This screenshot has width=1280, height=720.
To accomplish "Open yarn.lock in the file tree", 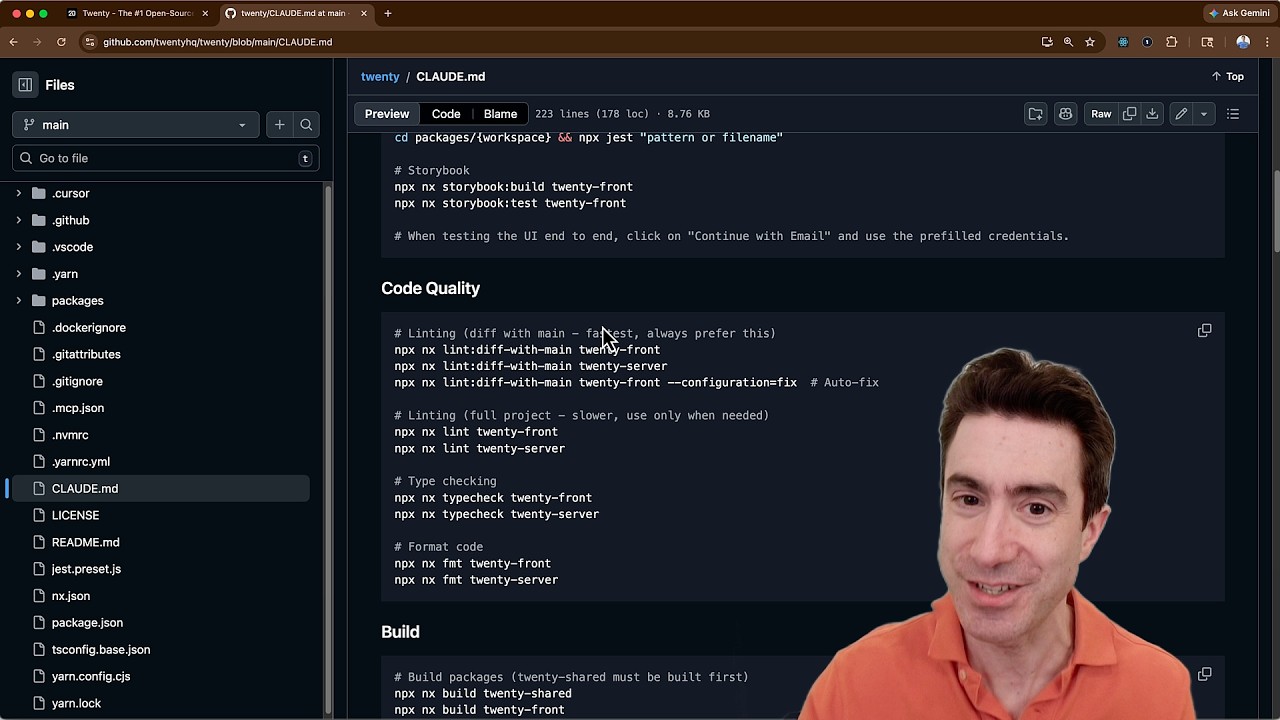I will 76,704.
